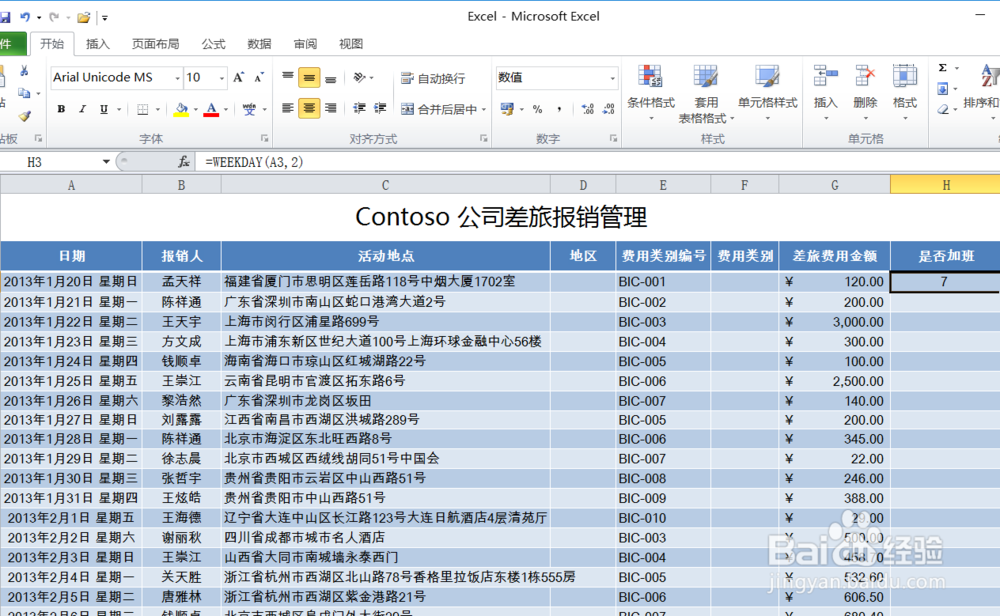The width and height of the screenshot is (1000, 616).
Task: Click the Name Box showing H3
Action: coord(50,162)
